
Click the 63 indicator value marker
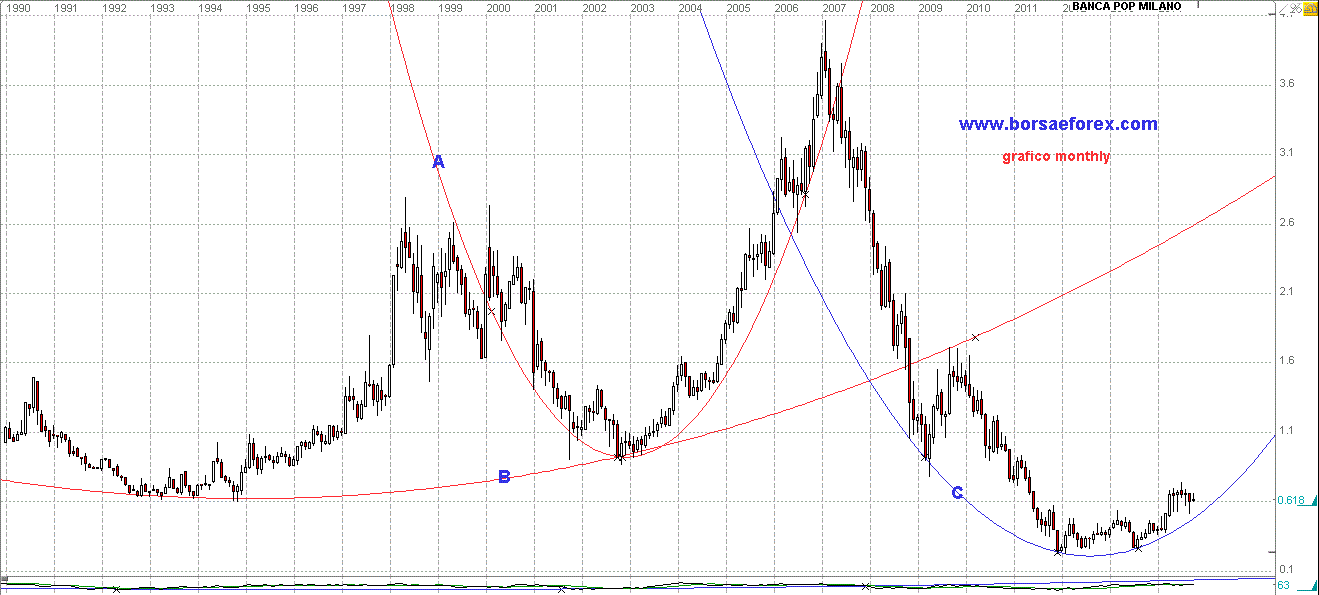pyautogui.click(x=1282, y=585)
